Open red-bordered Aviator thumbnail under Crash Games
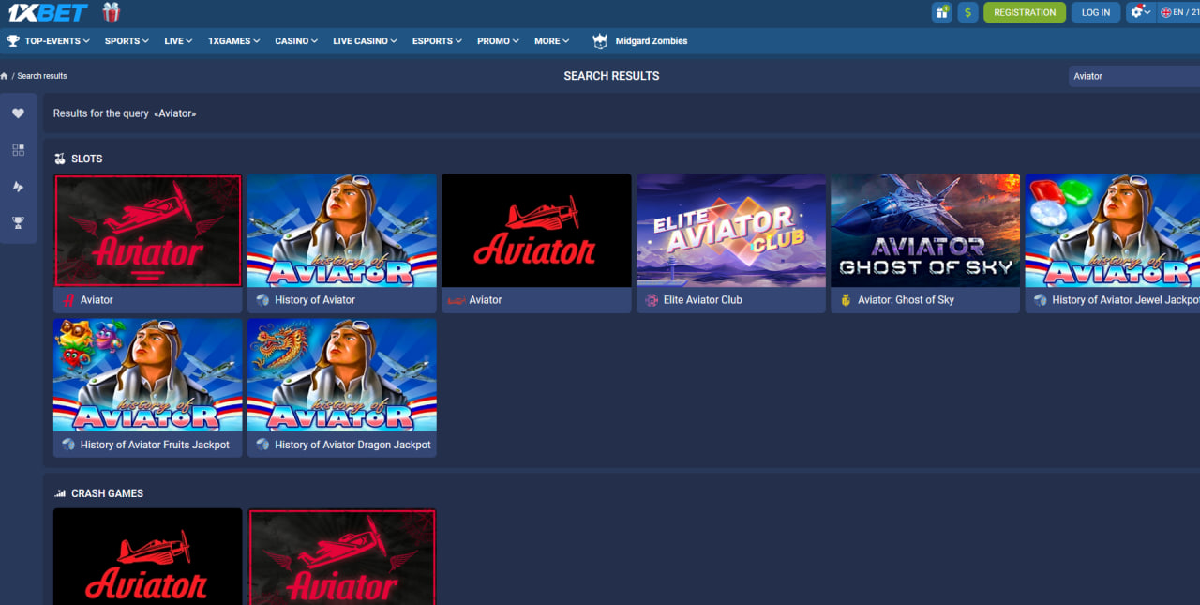 click(342, 556)
